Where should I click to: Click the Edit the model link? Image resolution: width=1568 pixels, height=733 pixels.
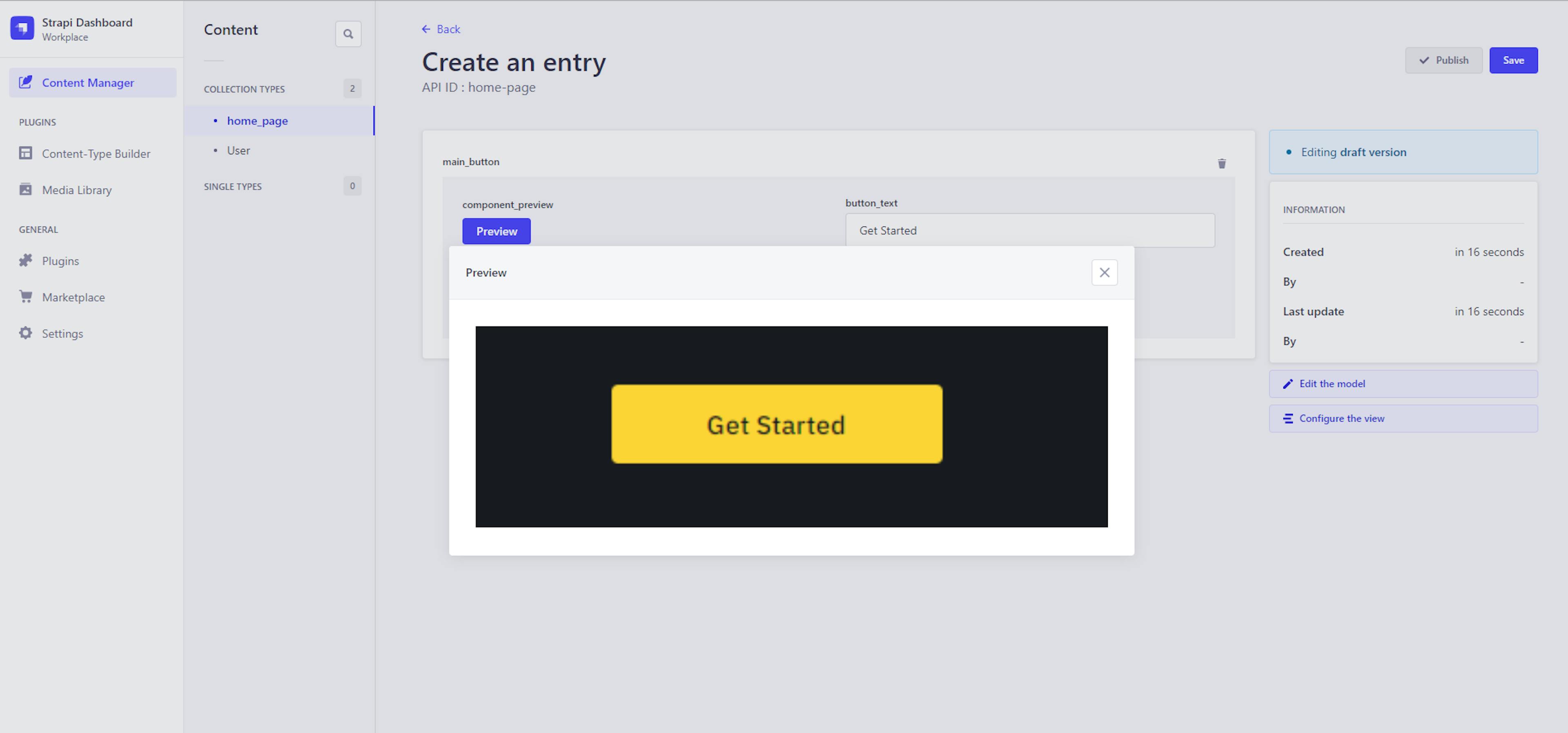(1331, 383)
